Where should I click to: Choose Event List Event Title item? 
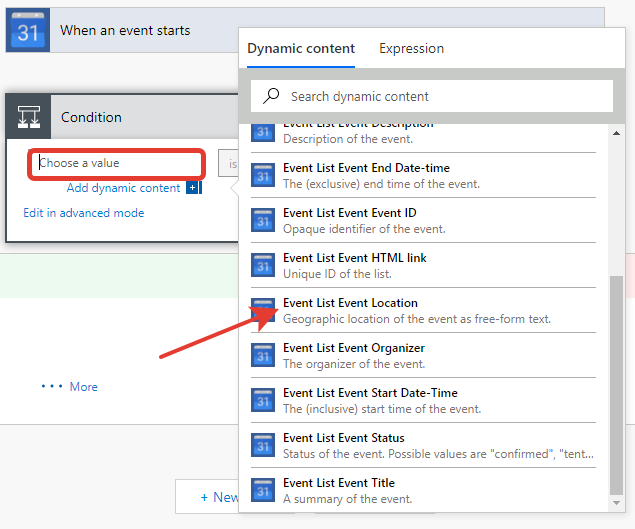pyautogui.click(x=338, y=483)
